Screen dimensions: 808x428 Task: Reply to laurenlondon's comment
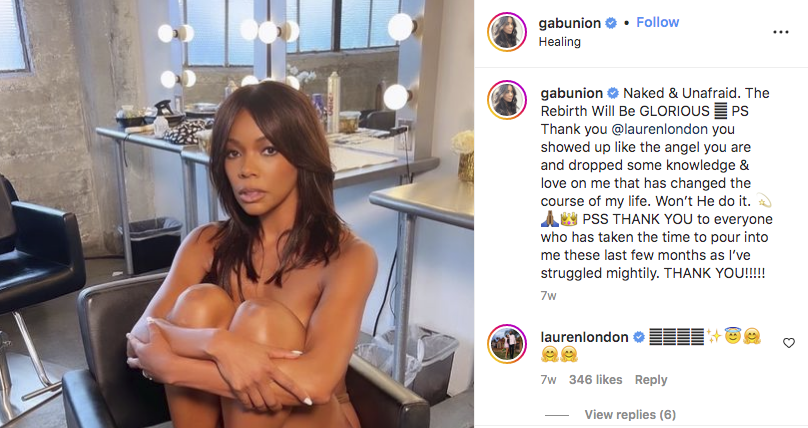coord(651,380)
